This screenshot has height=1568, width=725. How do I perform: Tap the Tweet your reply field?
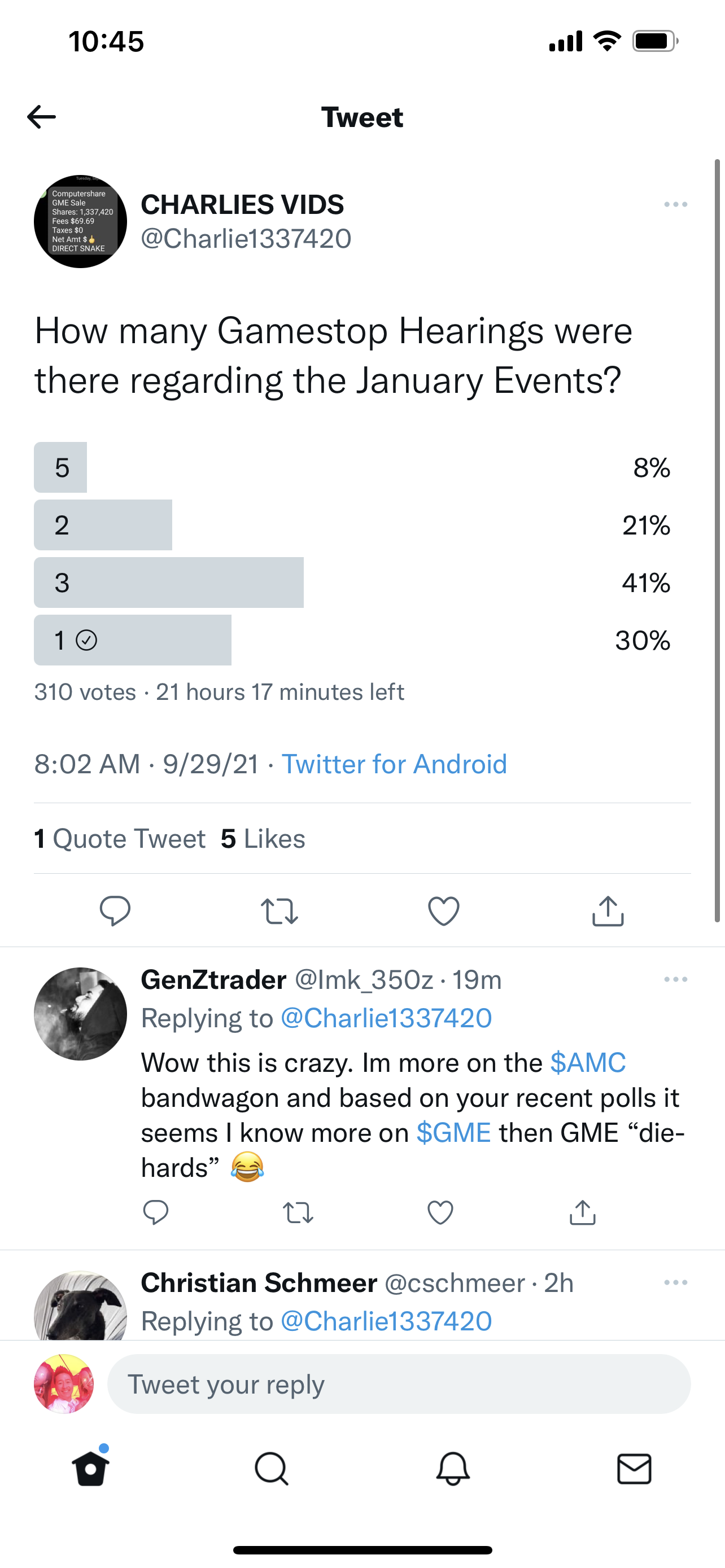point(399,1384)
